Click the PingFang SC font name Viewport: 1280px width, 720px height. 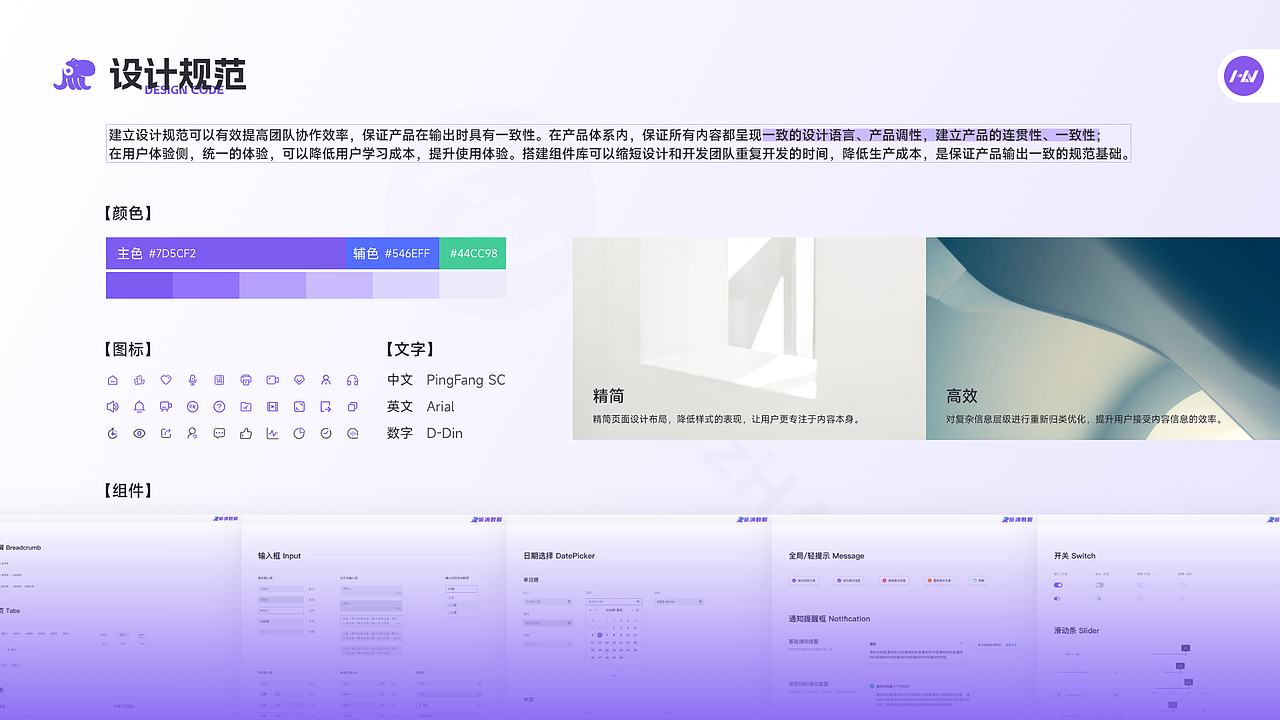pyautogui.click(x=466, y=380)
